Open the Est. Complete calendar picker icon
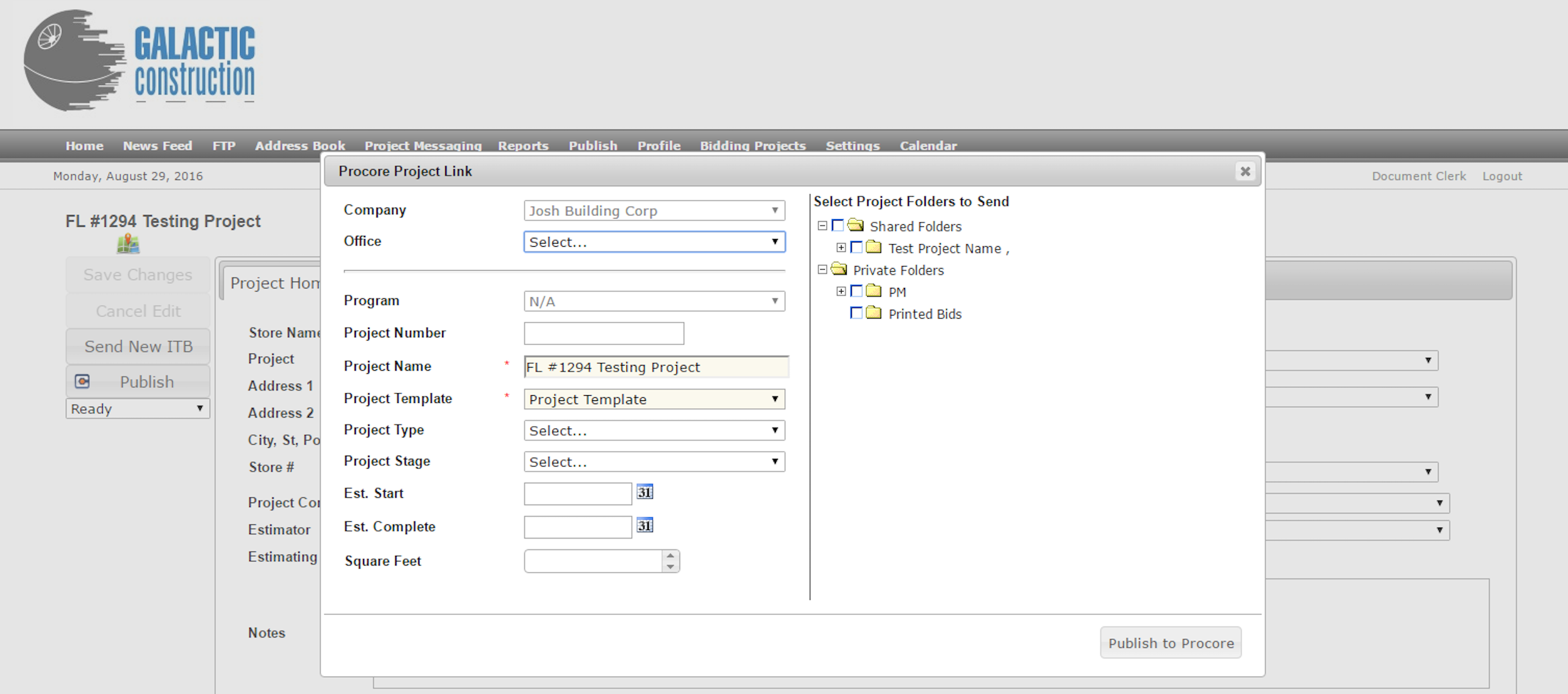 (644, 526)
